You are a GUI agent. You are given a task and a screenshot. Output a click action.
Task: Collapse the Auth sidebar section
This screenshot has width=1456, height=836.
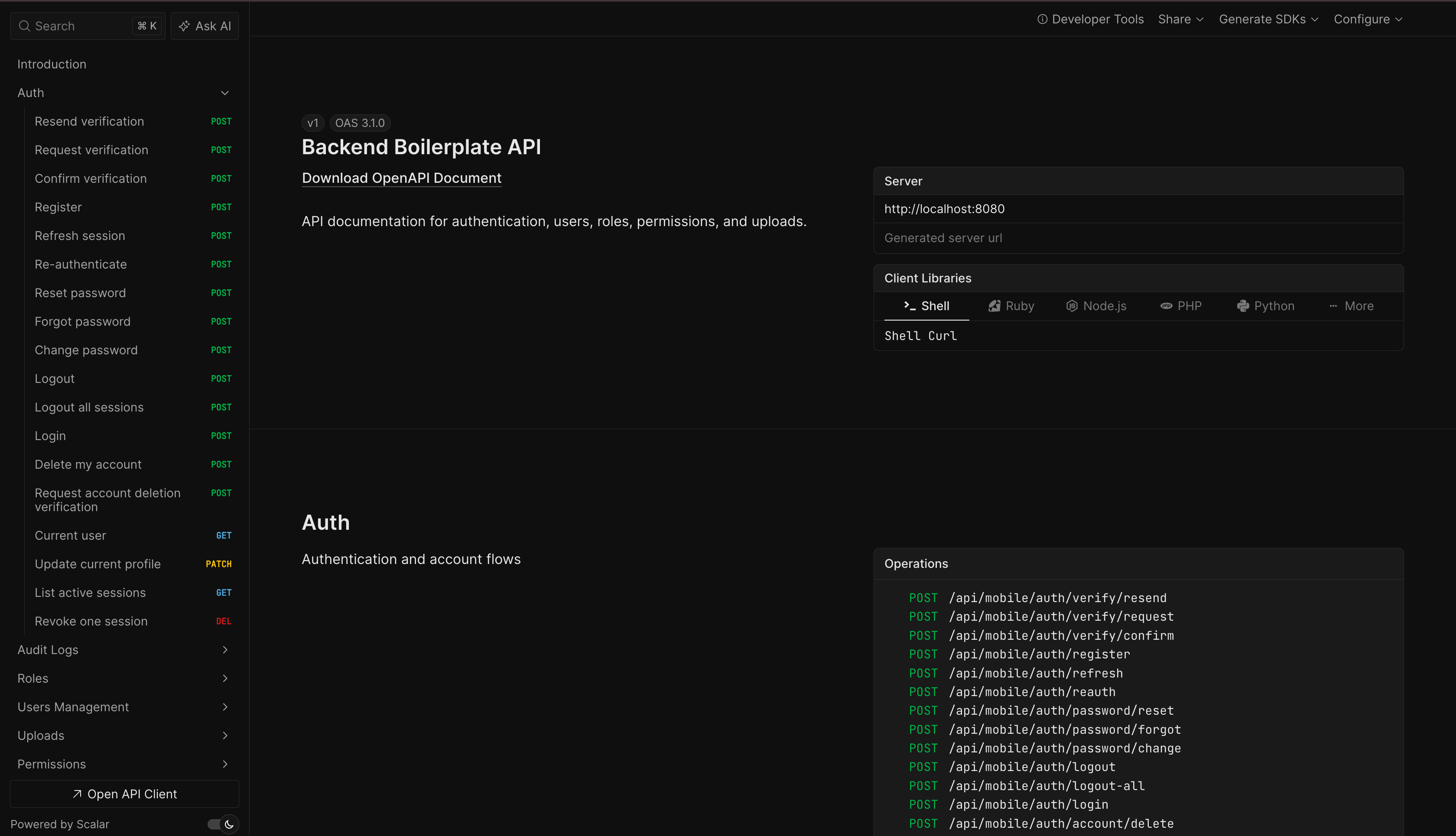[224, 93]
